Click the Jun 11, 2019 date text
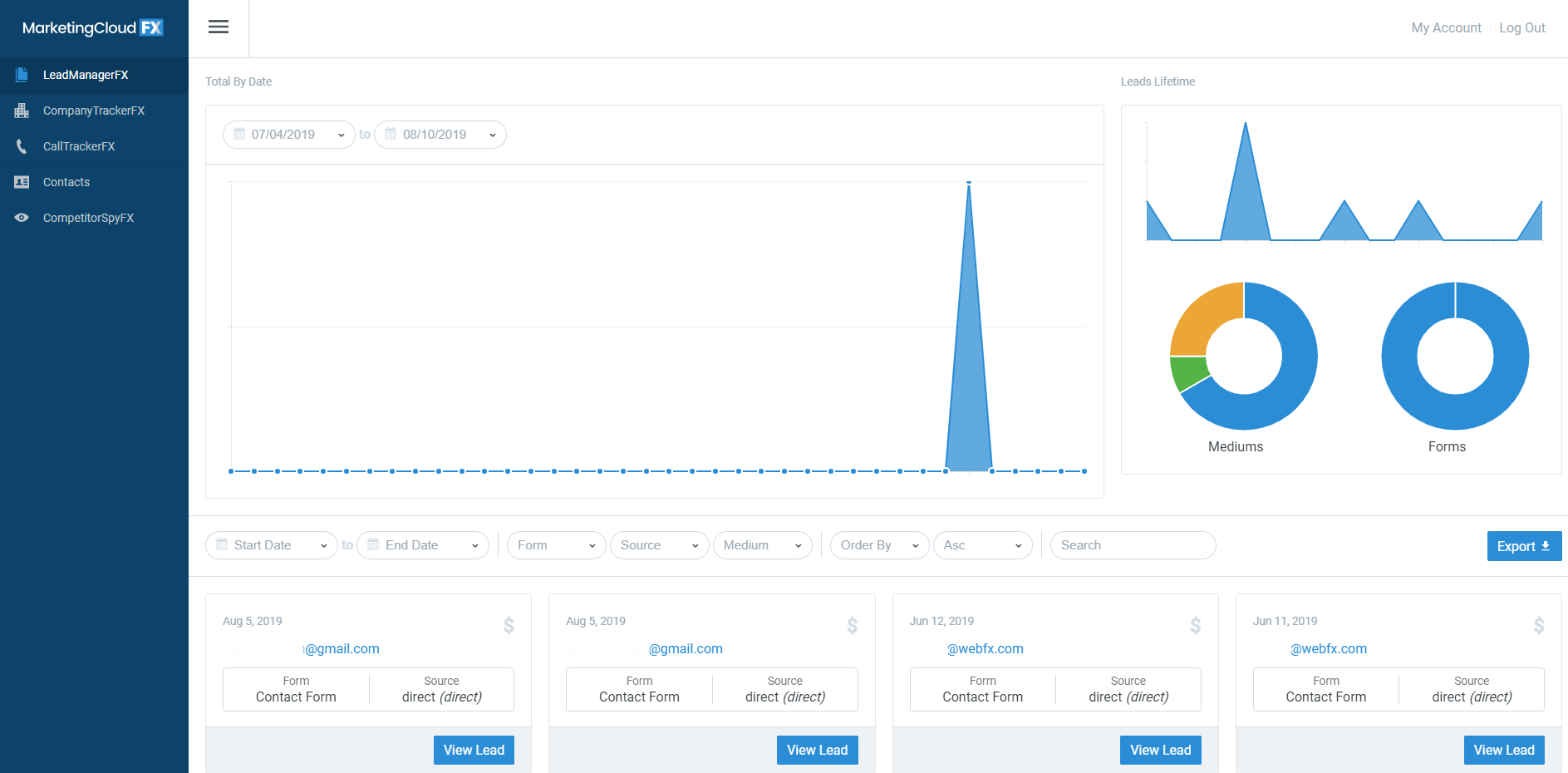Screen dimensions: 1568x773 pyautogui.click(x=1285, y=621)
